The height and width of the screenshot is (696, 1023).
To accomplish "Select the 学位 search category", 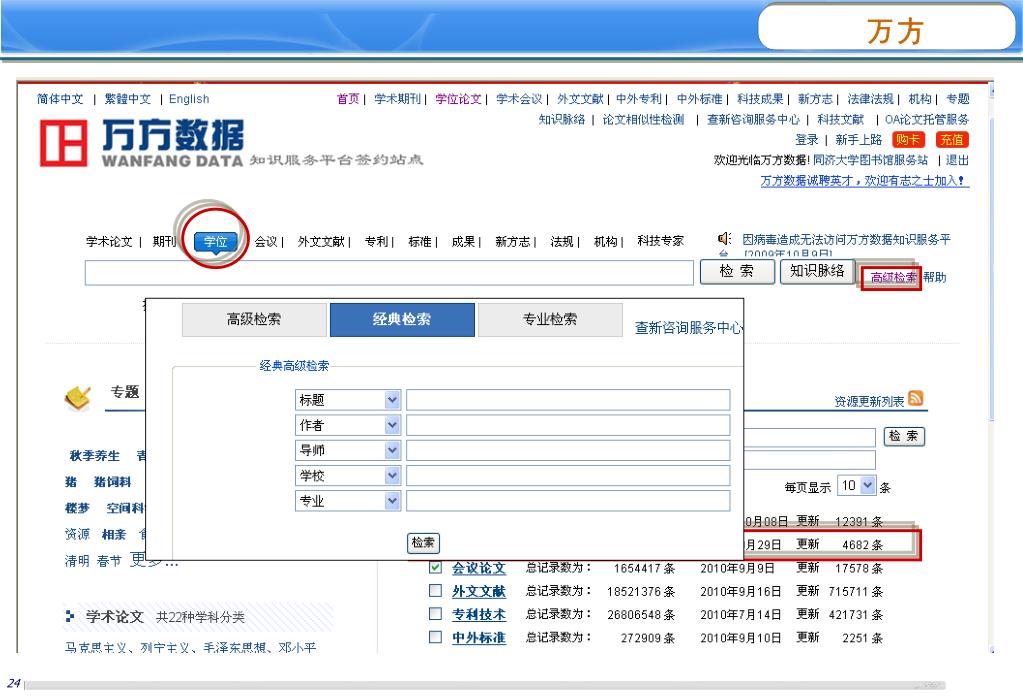I will [x=215, y=242].
